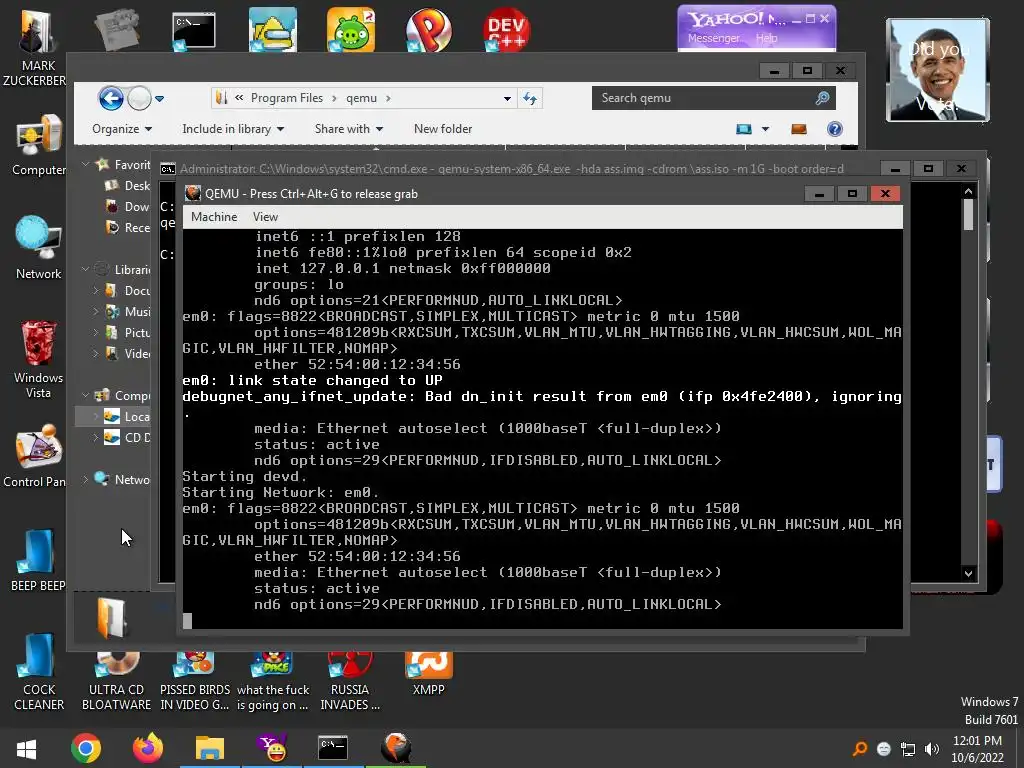1024x768 pixels.
Task: Open the Organize menu in Explorer
Action: (122, 129)
